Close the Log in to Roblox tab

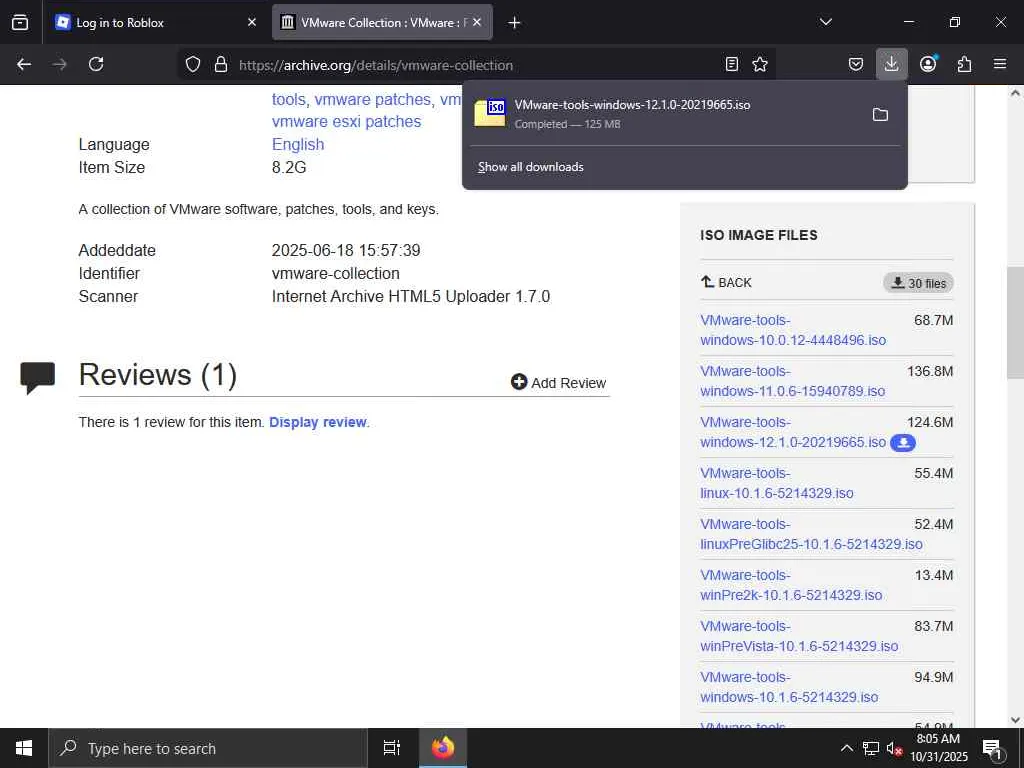[x=252, y=22]
